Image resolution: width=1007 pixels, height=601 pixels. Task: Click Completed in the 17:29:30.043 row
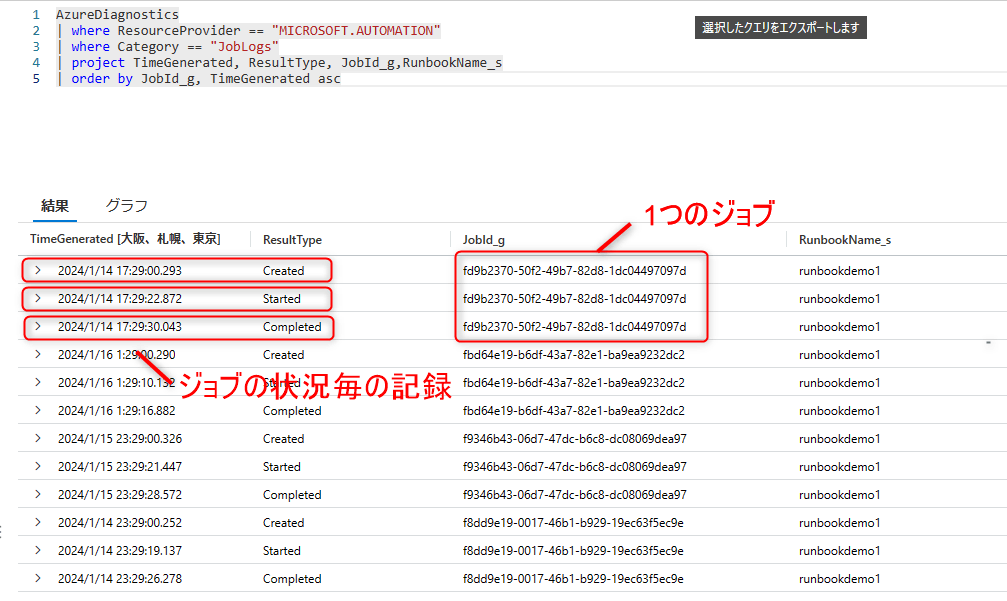click(x=292, y=327)
